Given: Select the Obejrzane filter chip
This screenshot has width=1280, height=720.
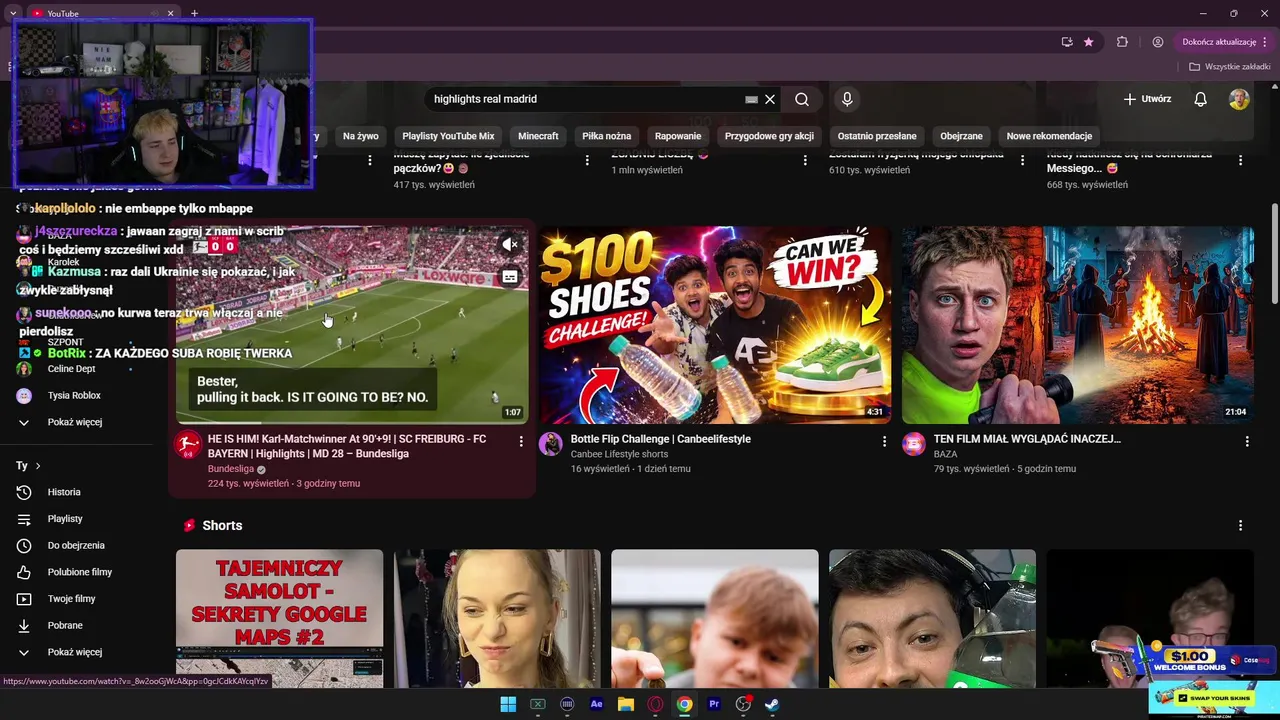Looking at the screenshot, I should point(961,136).
